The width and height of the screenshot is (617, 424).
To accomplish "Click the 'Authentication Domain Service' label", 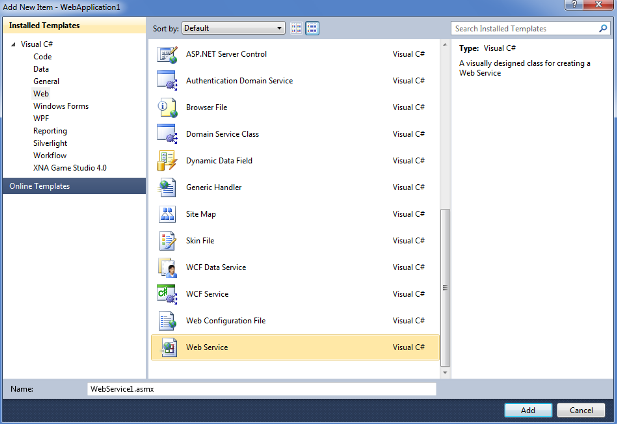I will click(239, 81).
